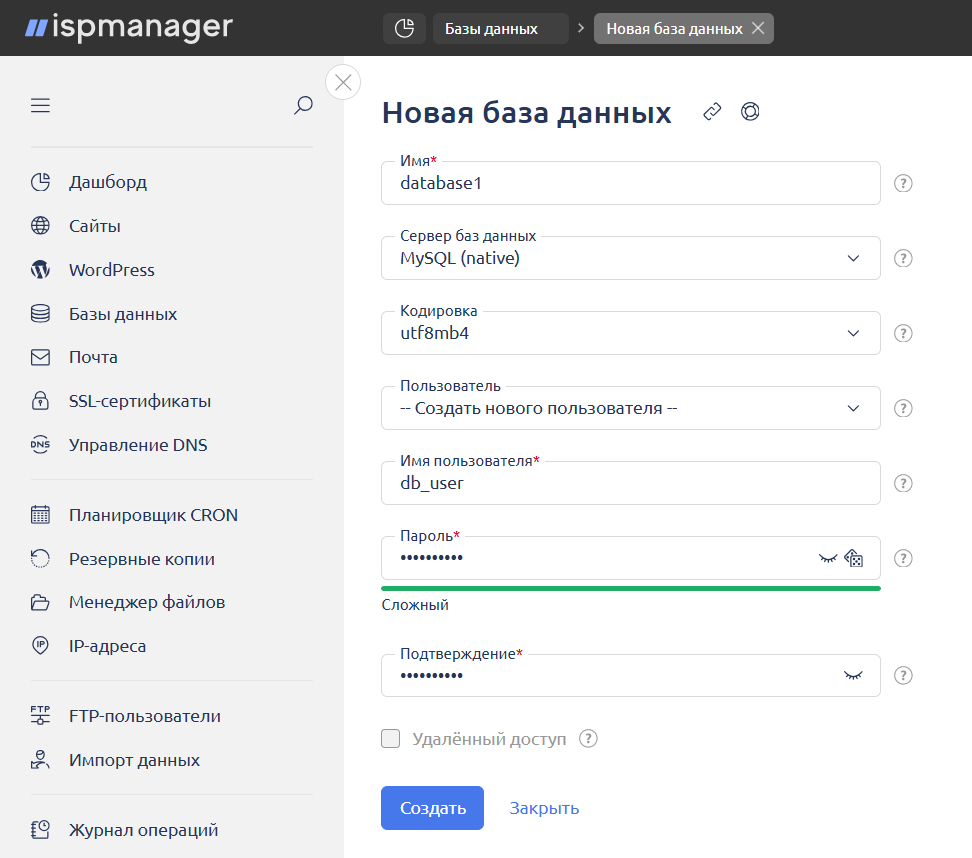The height and width of the screenshot is (858, 972).
Task: Enable the Удалённый доступ checkbox
Action: [x=391, y=739]
